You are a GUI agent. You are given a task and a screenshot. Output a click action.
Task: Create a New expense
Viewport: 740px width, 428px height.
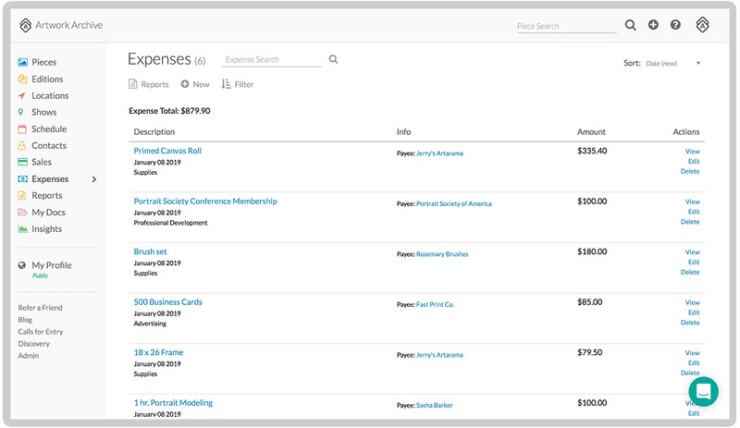(x=195, y=85)
